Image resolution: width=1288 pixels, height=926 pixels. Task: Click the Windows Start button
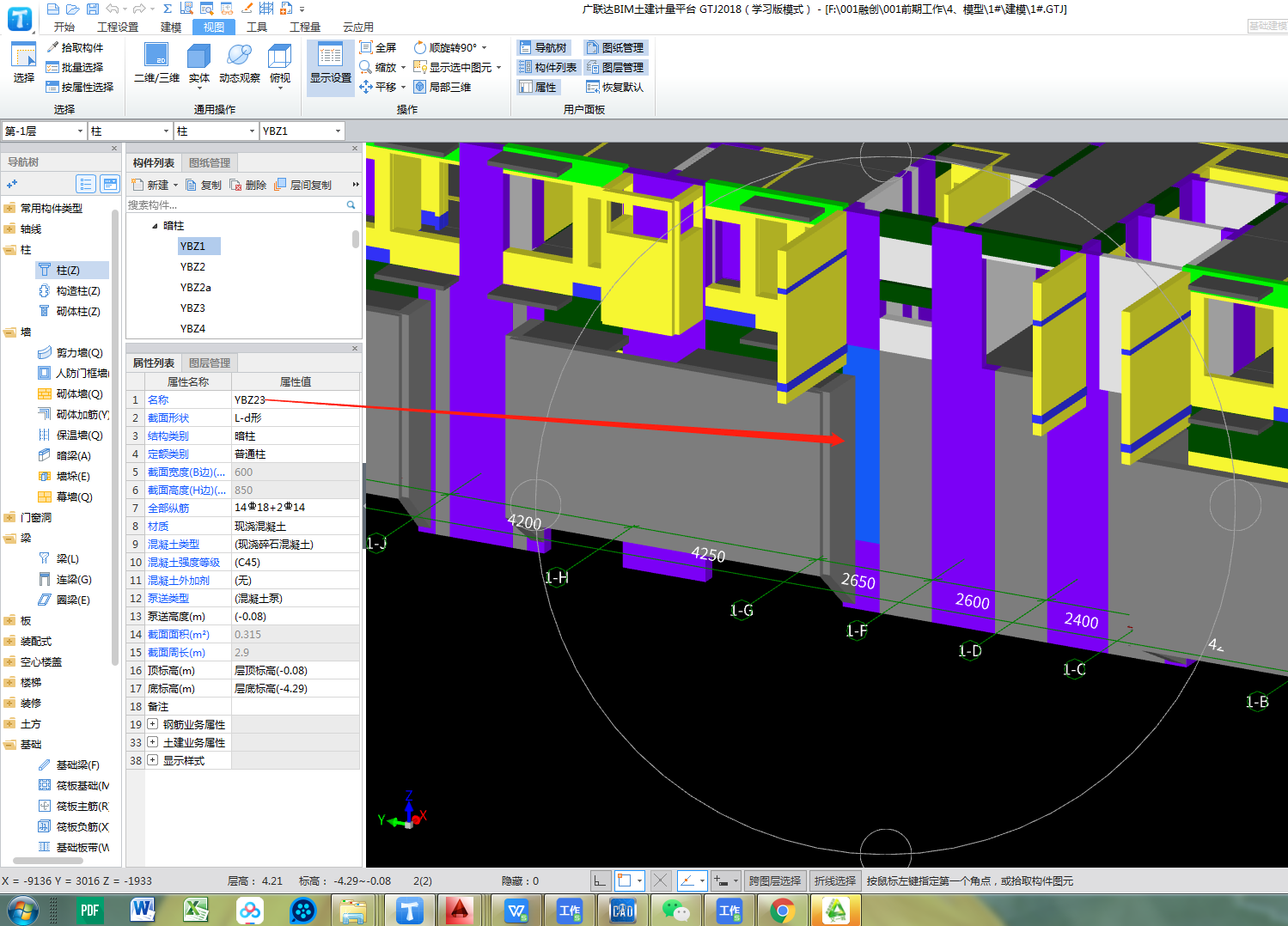22,911
